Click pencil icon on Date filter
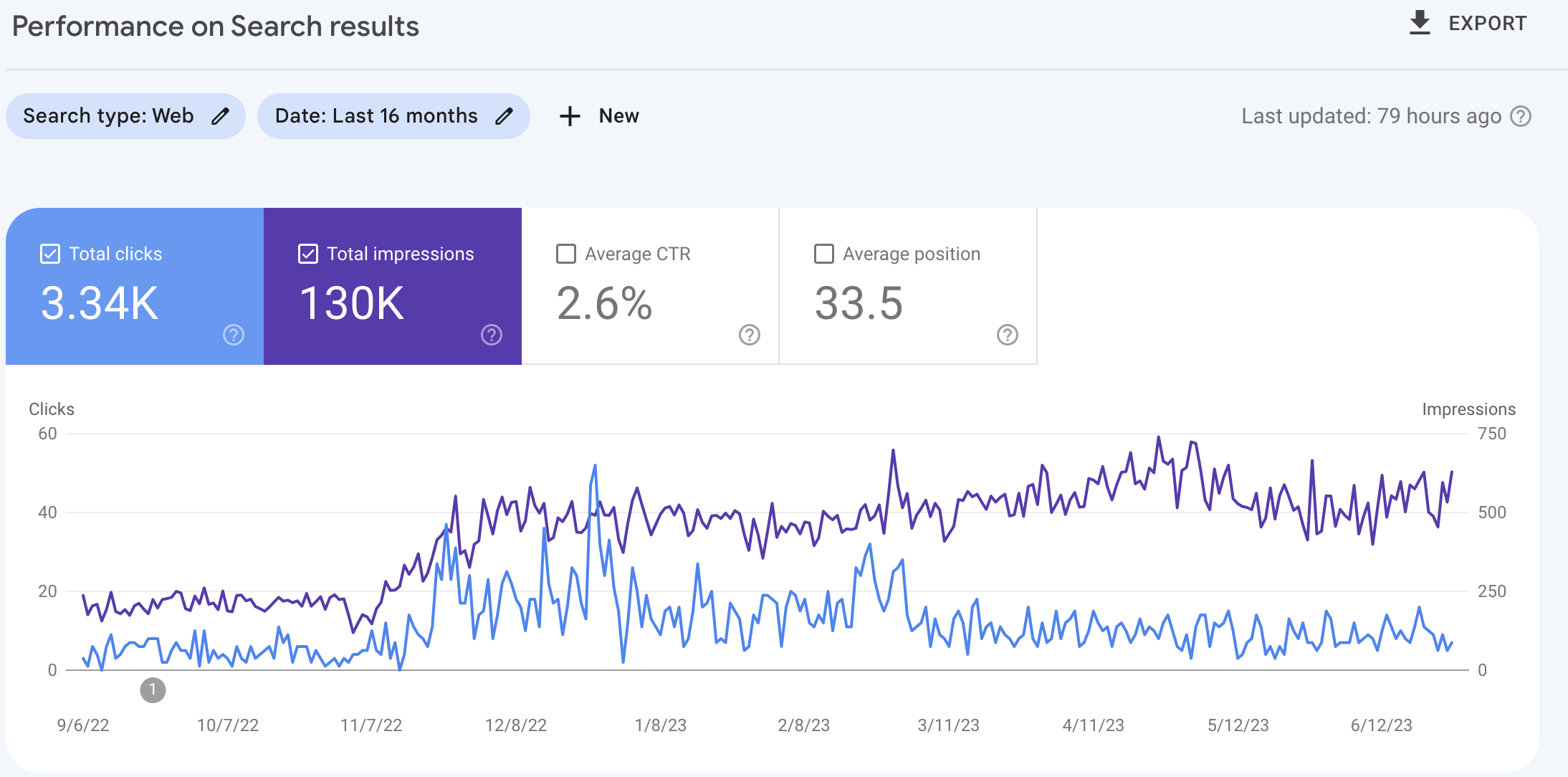 click(x=505, y=116)
